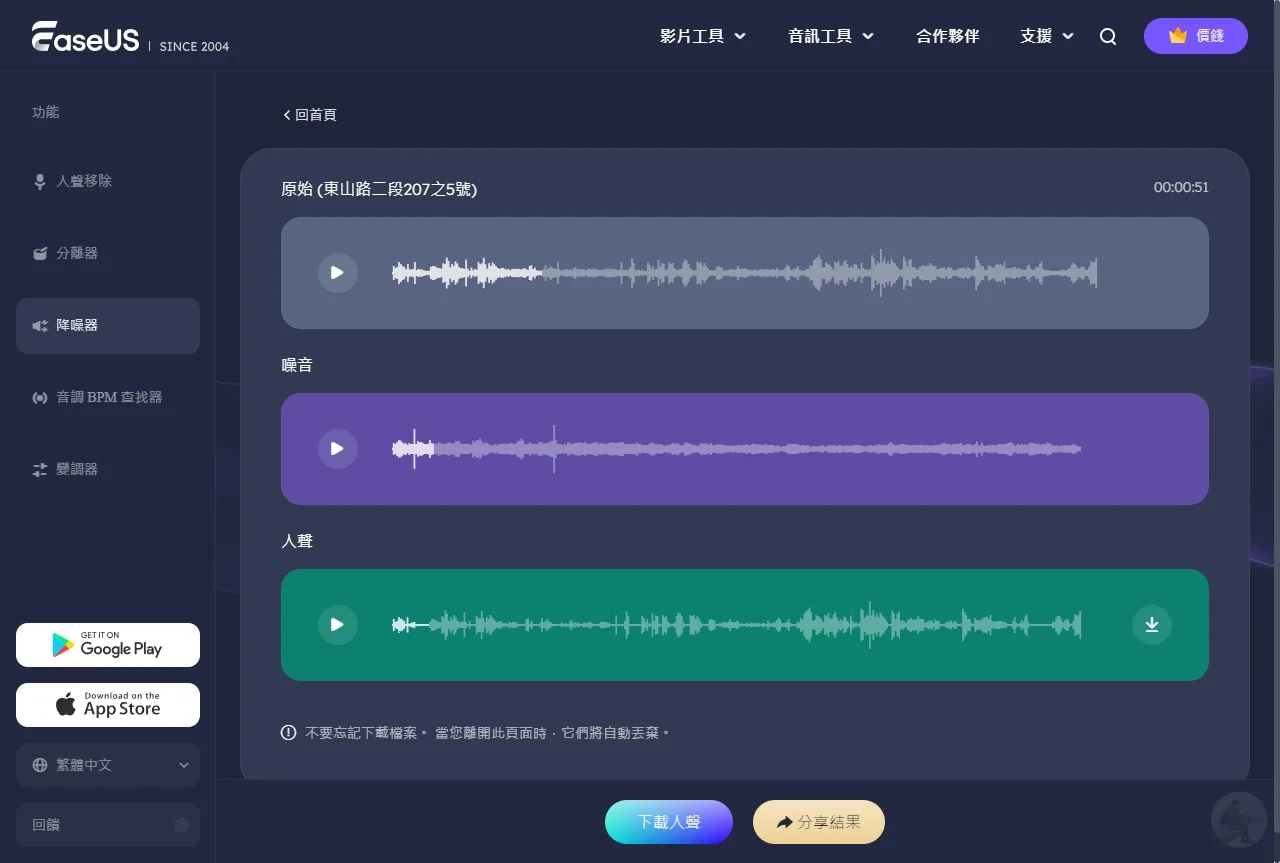Click the 噪音 section label
The width and height of the screenshot is (1280, 863).
(297, 365)
